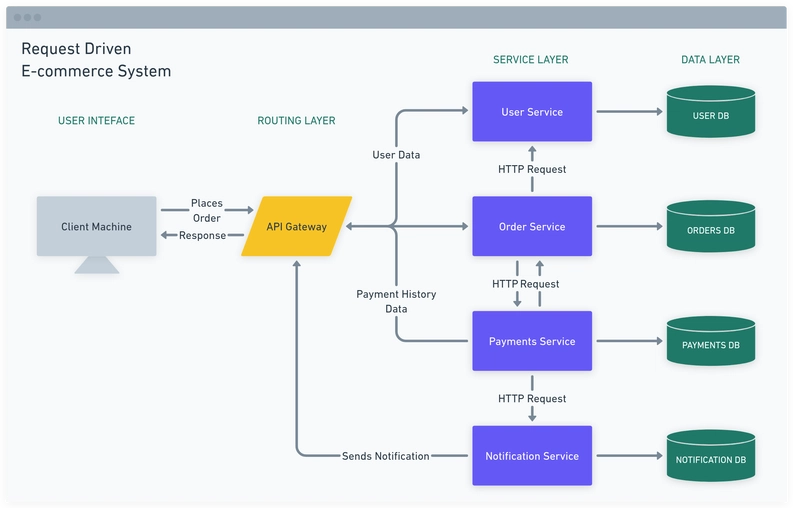Select the yellow API Gateway shape
Viewport: 800px width, 508px height.
point(296,227)
